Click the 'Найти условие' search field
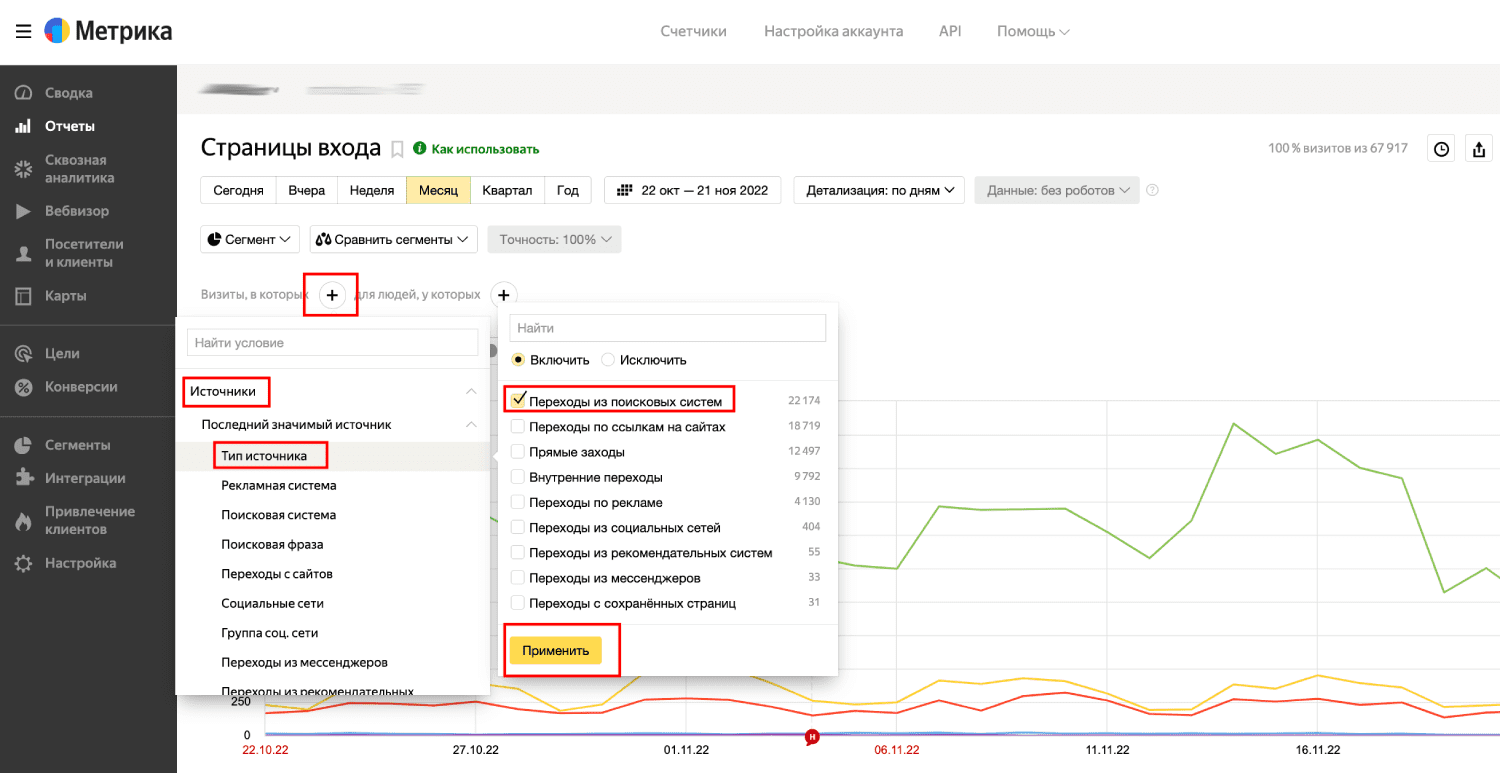Screen dimensions: 1500x773 coord(332,343)
